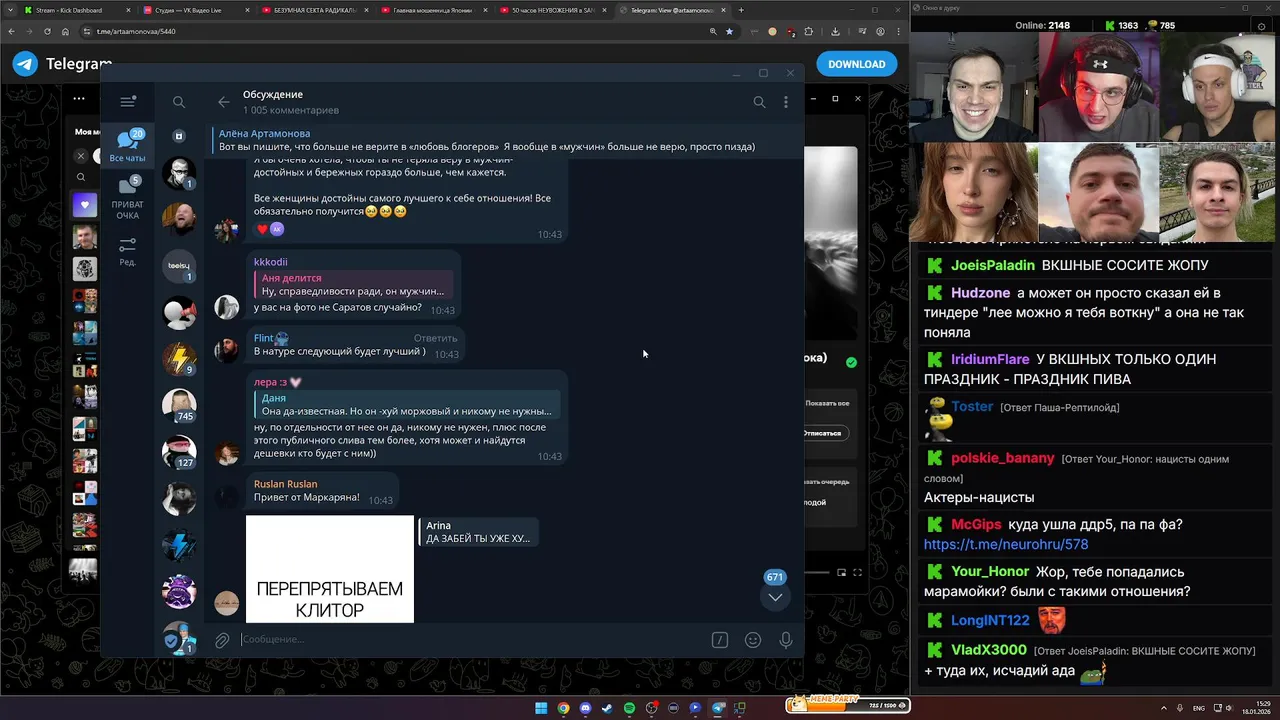Click the background panel three-dot menu
The width and height of the screenshot is (1280, 720).
tap(79, 99)
